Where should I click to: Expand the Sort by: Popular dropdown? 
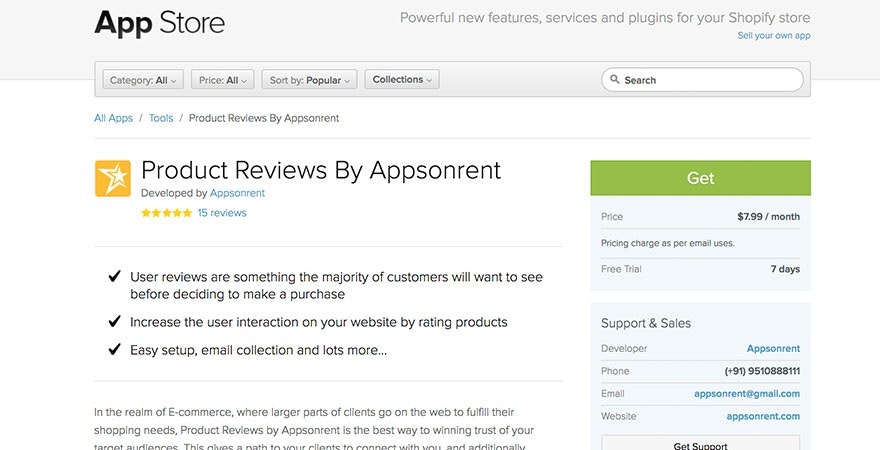click(x=311, y=80)
